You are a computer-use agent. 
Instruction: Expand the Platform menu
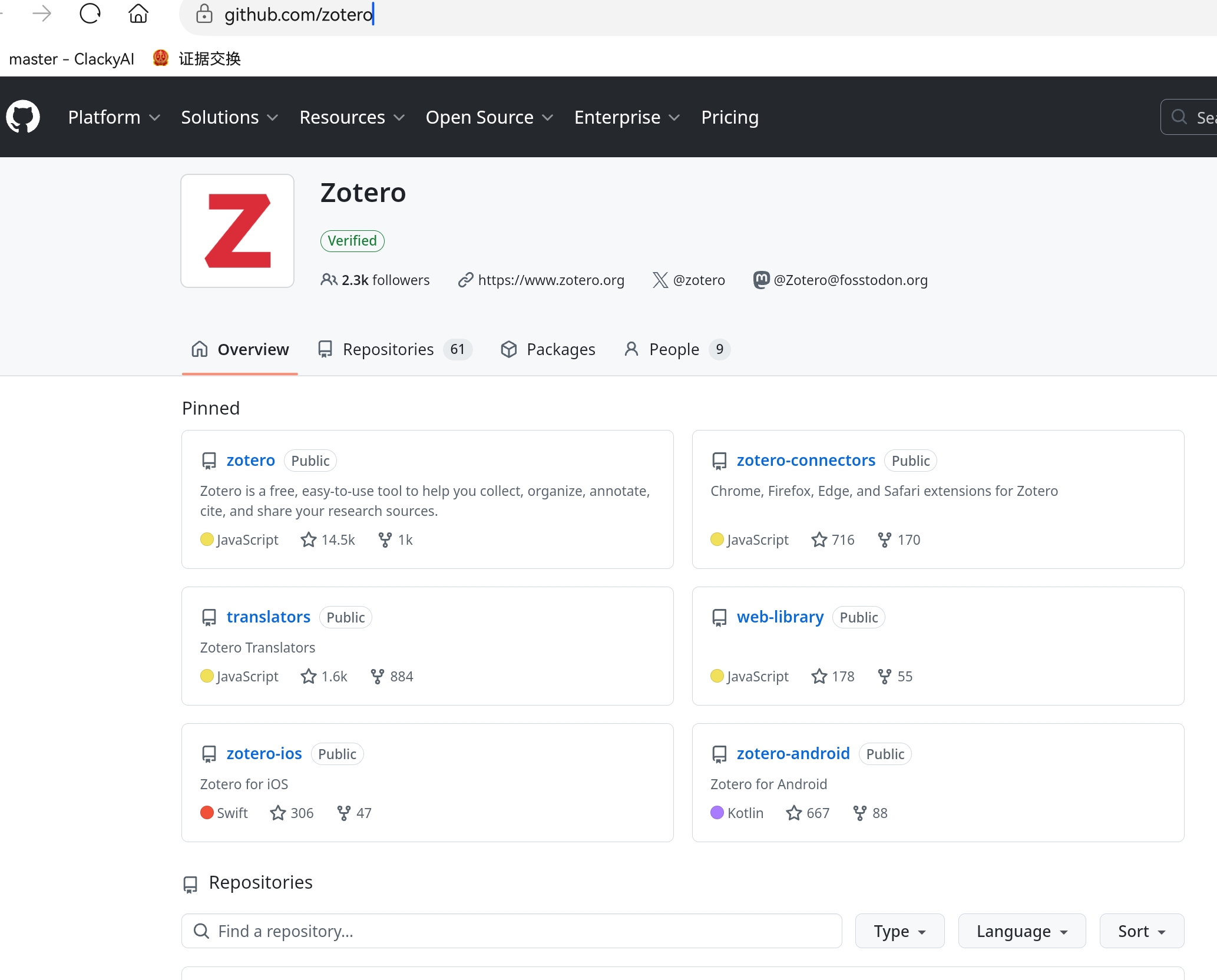pos(114,117)
